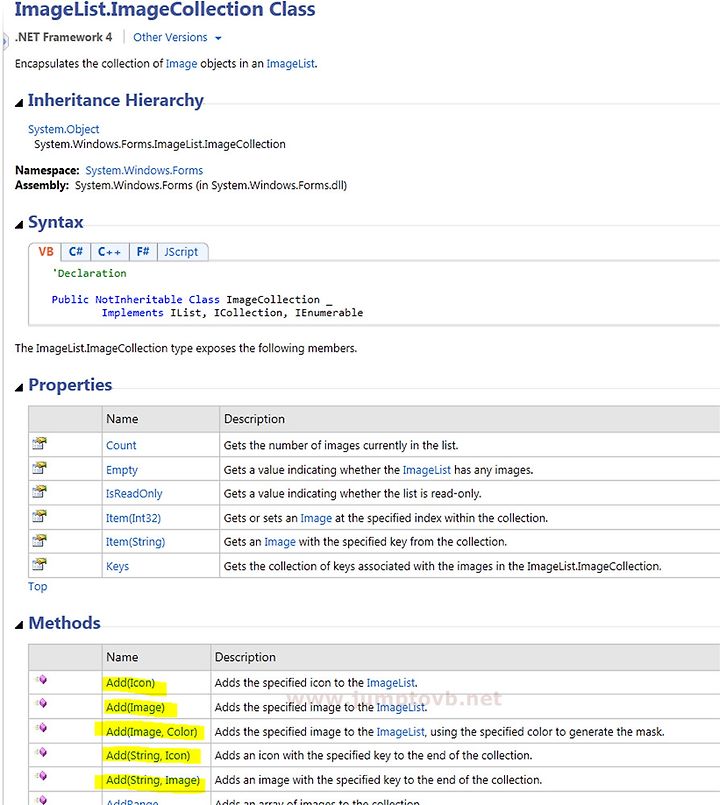Screen dimensions: 720x805
Task: Click ImageList link in the Empty description
Action: pos(427,470)
